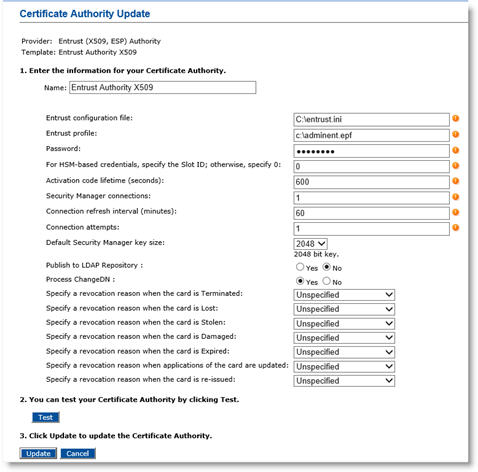This screenshot has height=472, width=478.
Task: Open revocation reason dropdown for Lost card
Action: click(x=344, y=309)
